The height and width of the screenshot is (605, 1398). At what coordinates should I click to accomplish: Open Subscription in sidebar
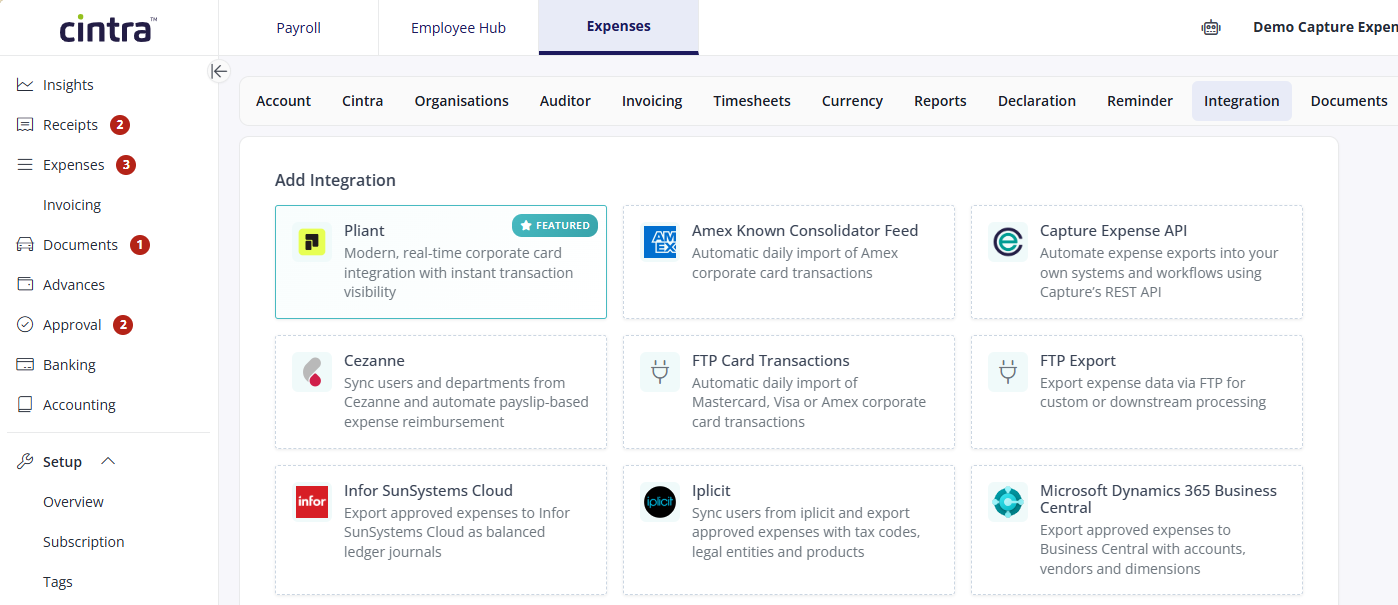[x=84, y=542]
